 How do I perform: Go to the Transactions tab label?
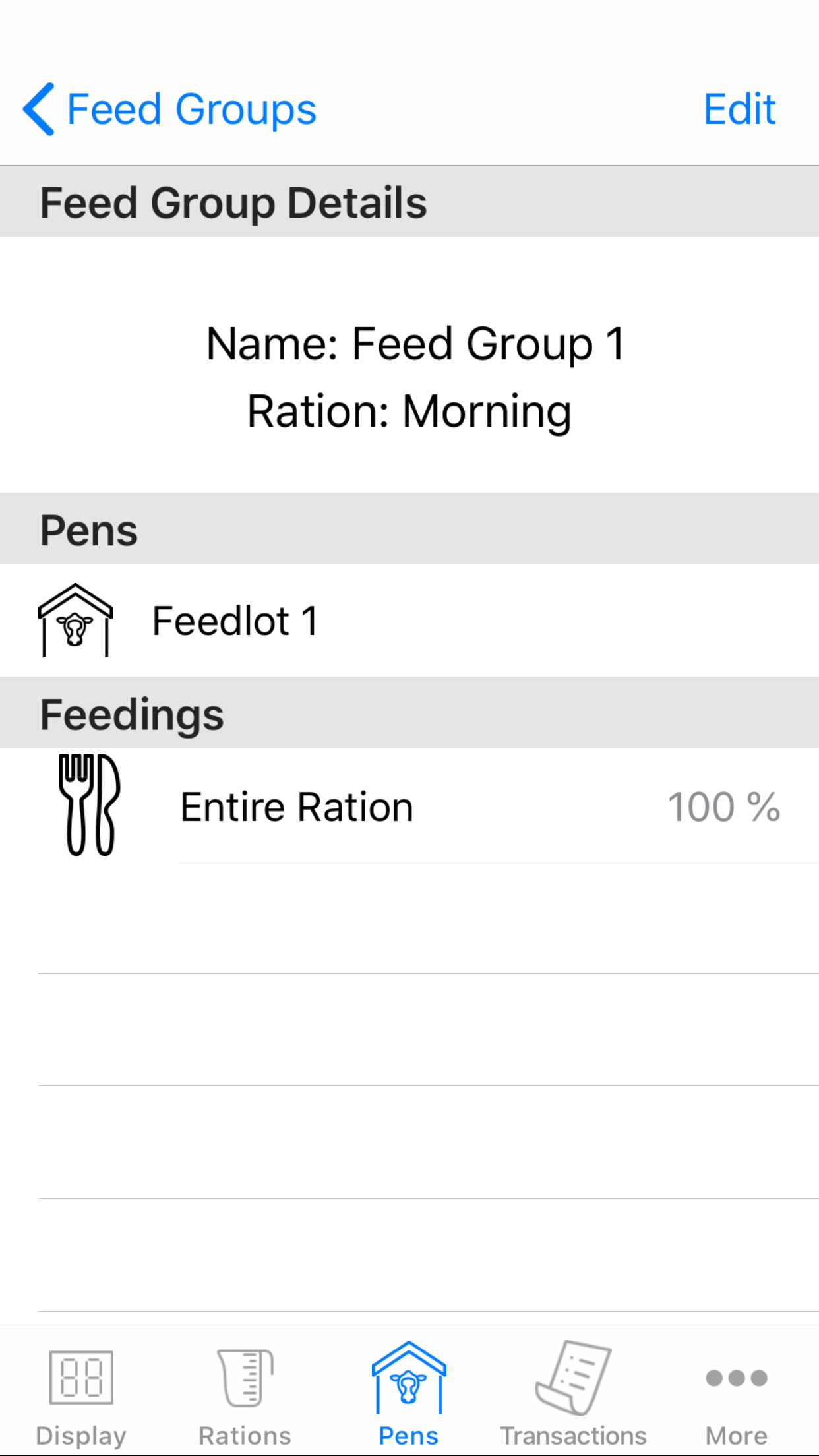click(x=573, y=1436)
